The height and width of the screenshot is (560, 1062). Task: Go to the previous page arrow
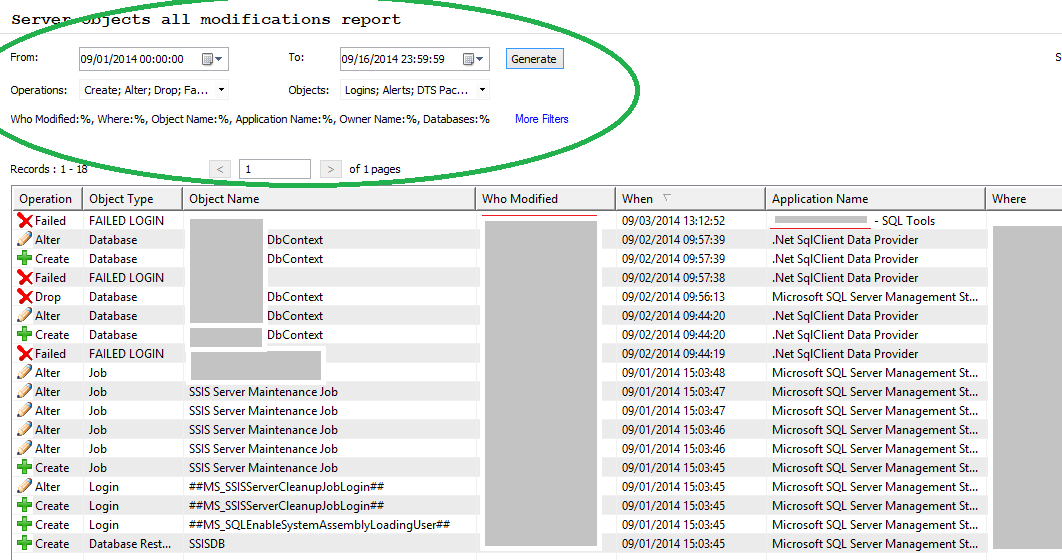coord(221,169)
